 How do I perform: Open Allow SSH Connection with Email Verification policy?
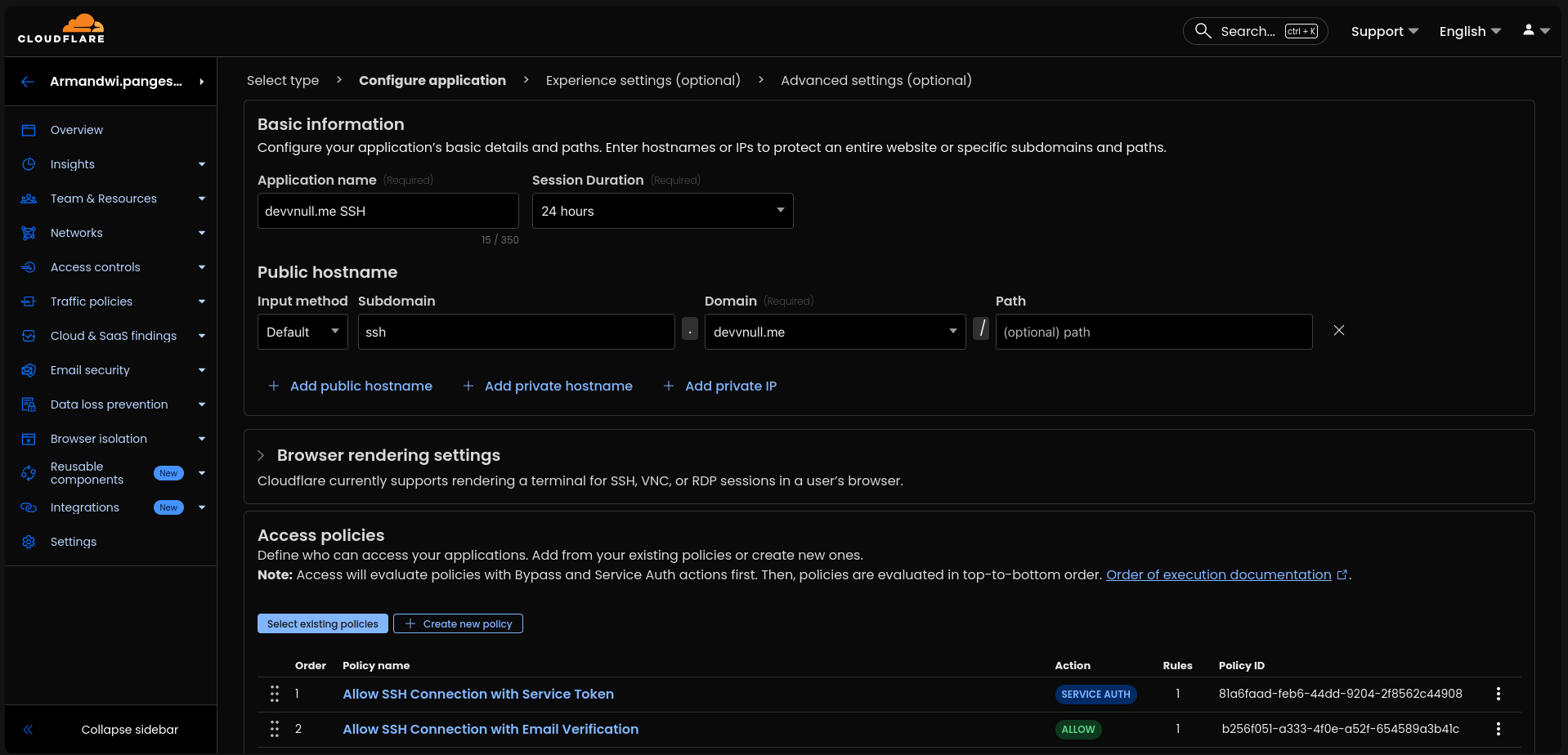[491, 729]
